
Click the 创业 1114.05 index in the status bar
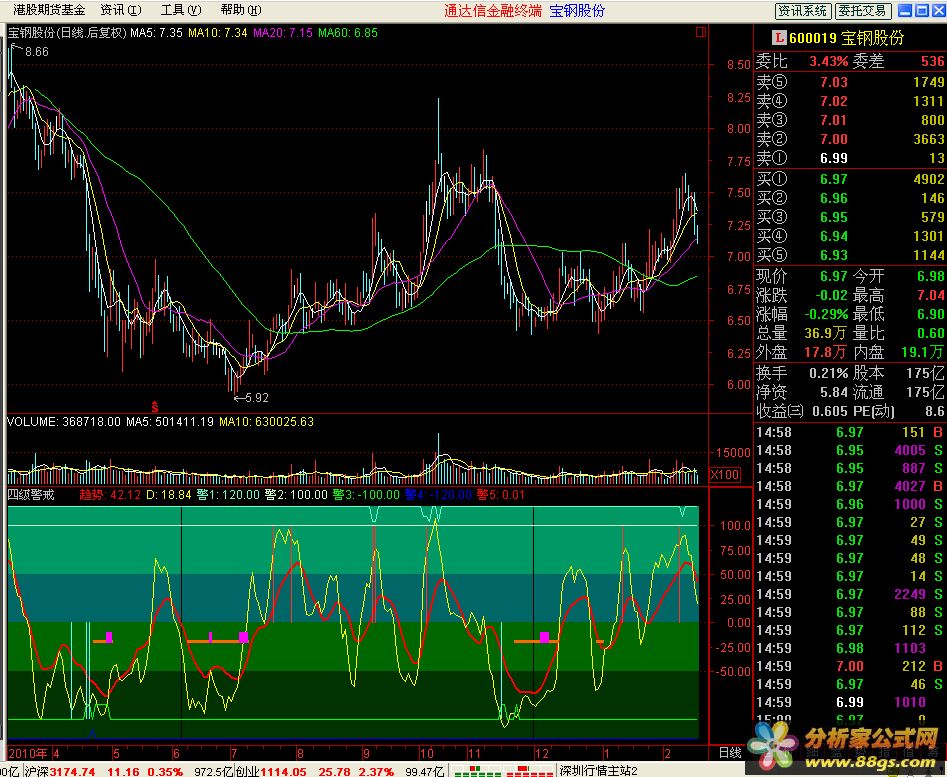coord(271,772)
